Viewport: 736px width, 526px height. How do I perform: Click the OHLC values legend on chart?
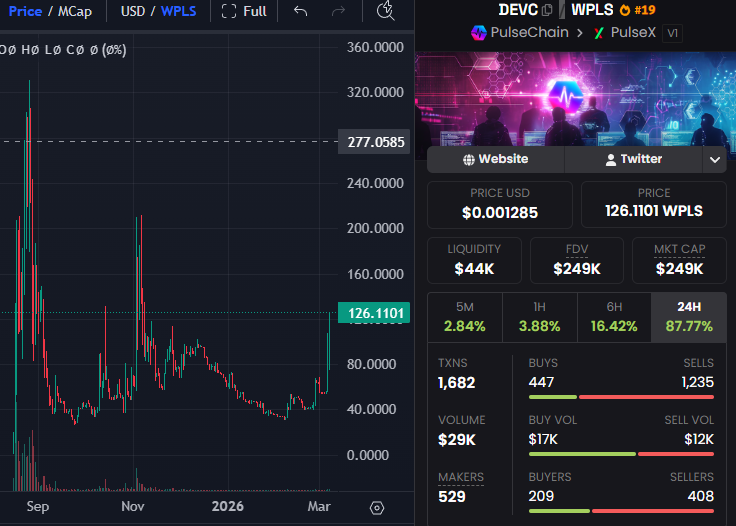(63, 50)
